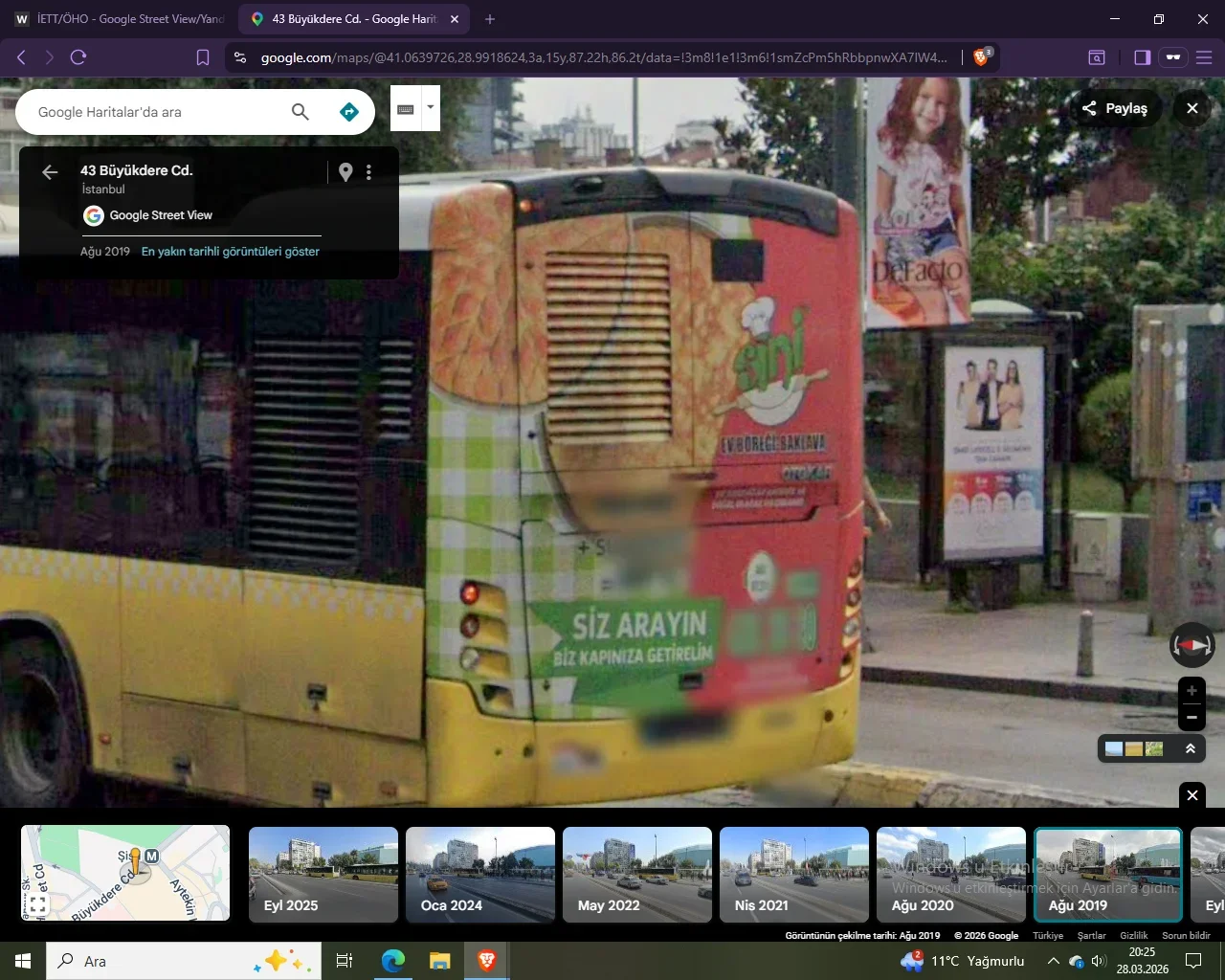Expand the keyboard input tools dropdown arrow

tap(431, 107)
